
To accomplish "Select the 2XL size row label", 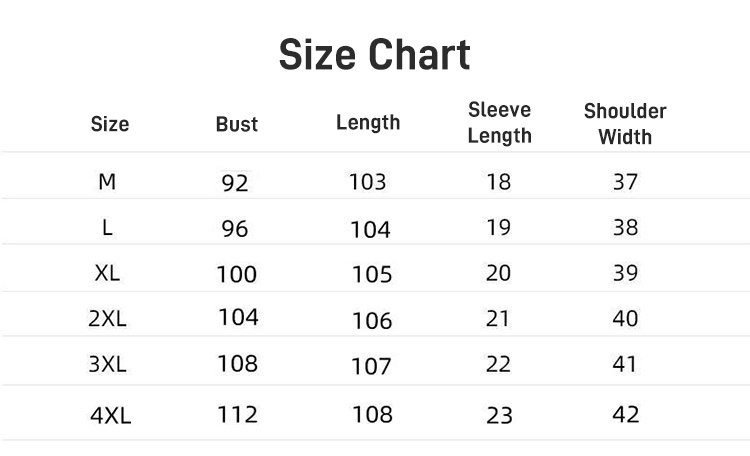I will pos(108,319).
